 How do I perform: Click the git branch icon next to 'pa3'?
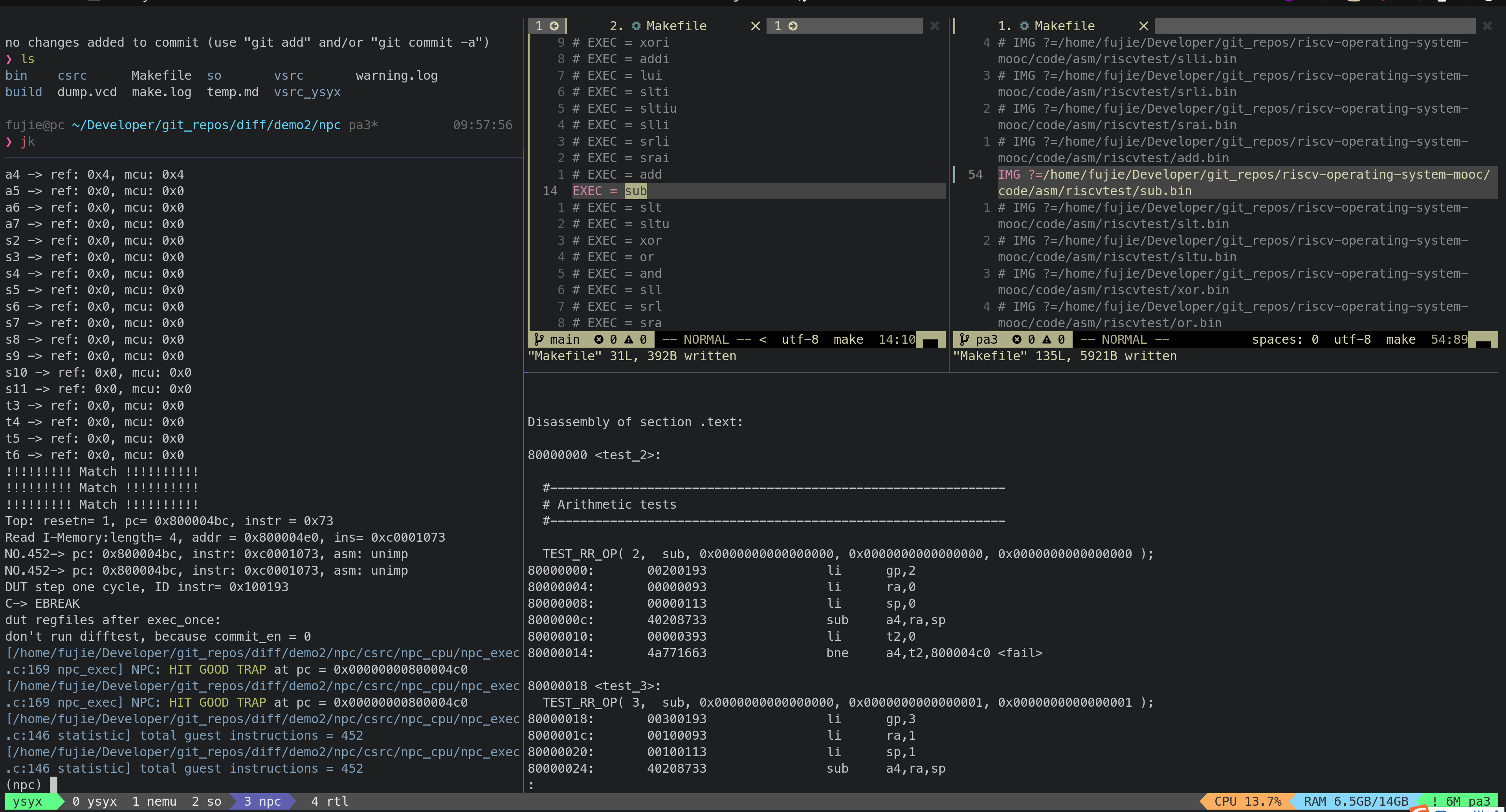click(964, 339)
